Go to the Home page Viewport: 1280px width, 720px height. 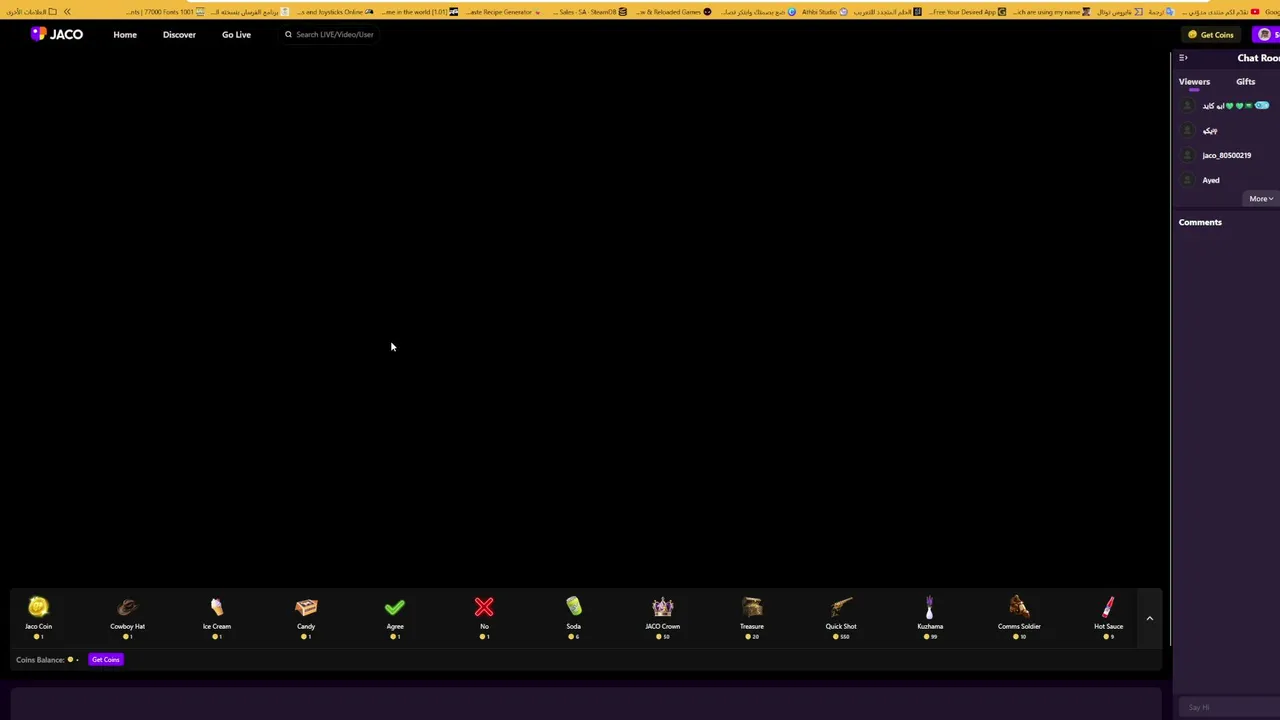(125, 34)
